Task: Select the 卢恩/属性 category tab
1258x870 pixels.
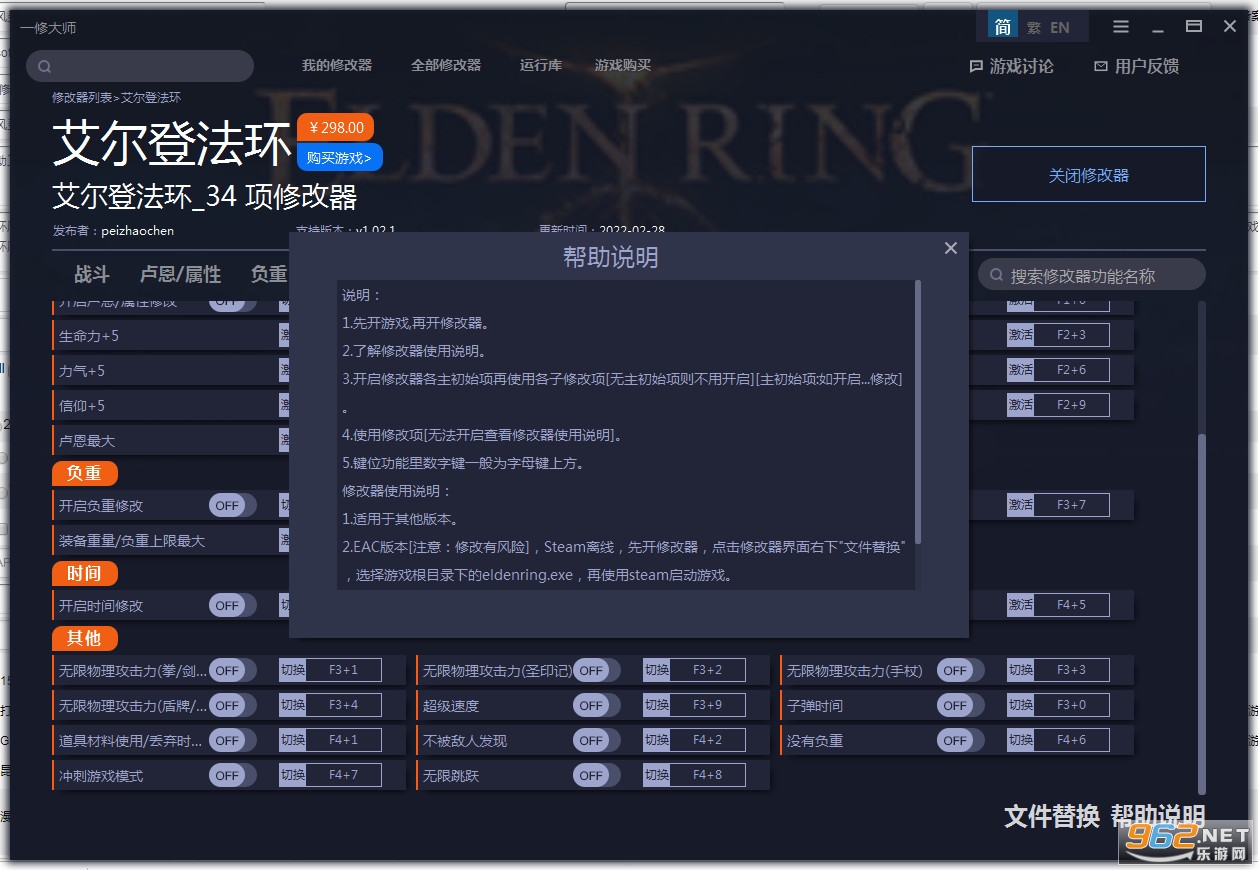Action: pyautogui.click(x=181, y=274)
